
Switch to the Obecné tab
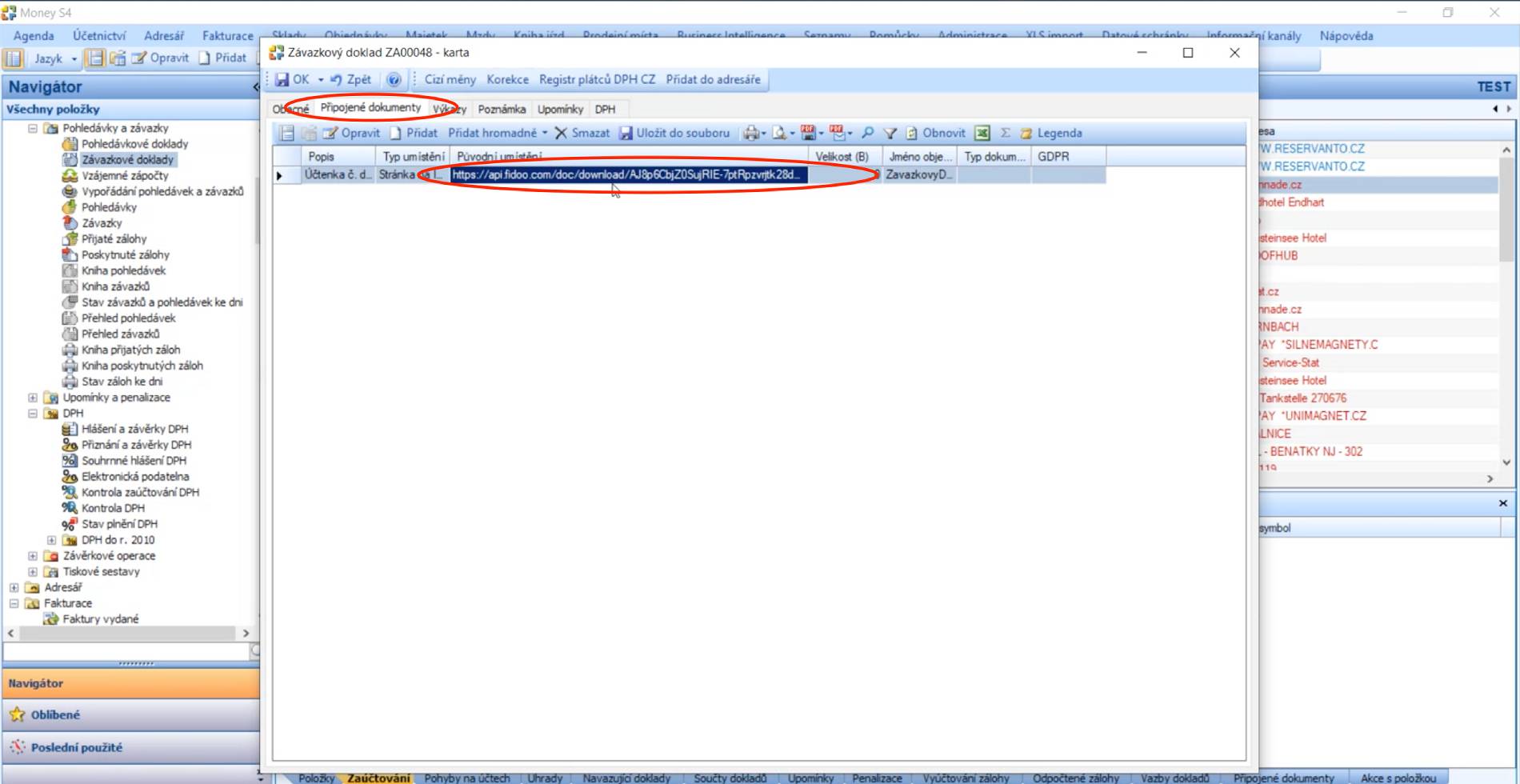point(290,109)
